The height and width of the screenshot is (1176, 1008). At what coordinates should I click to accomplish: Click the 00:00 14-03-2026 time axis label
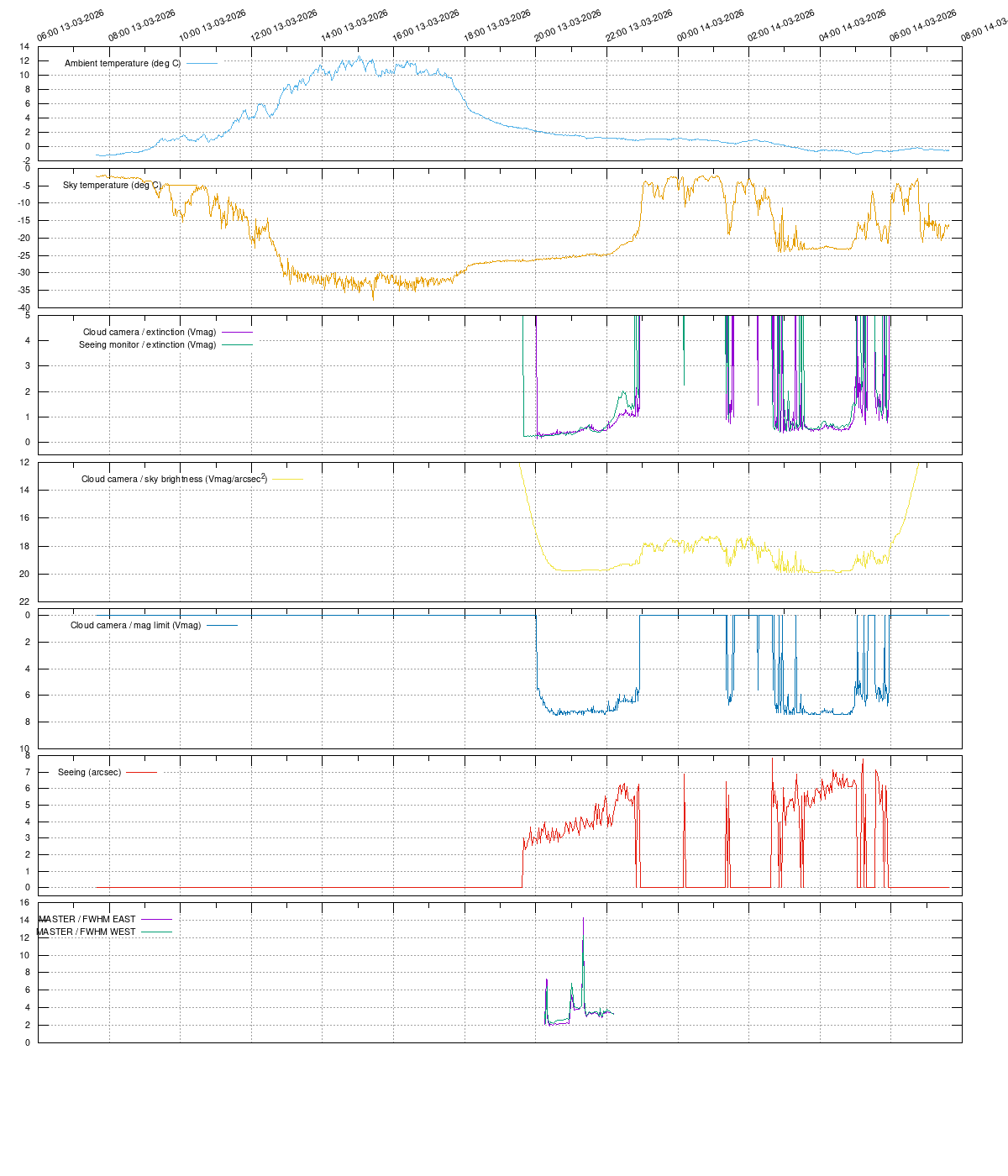(x=711, y=27)
